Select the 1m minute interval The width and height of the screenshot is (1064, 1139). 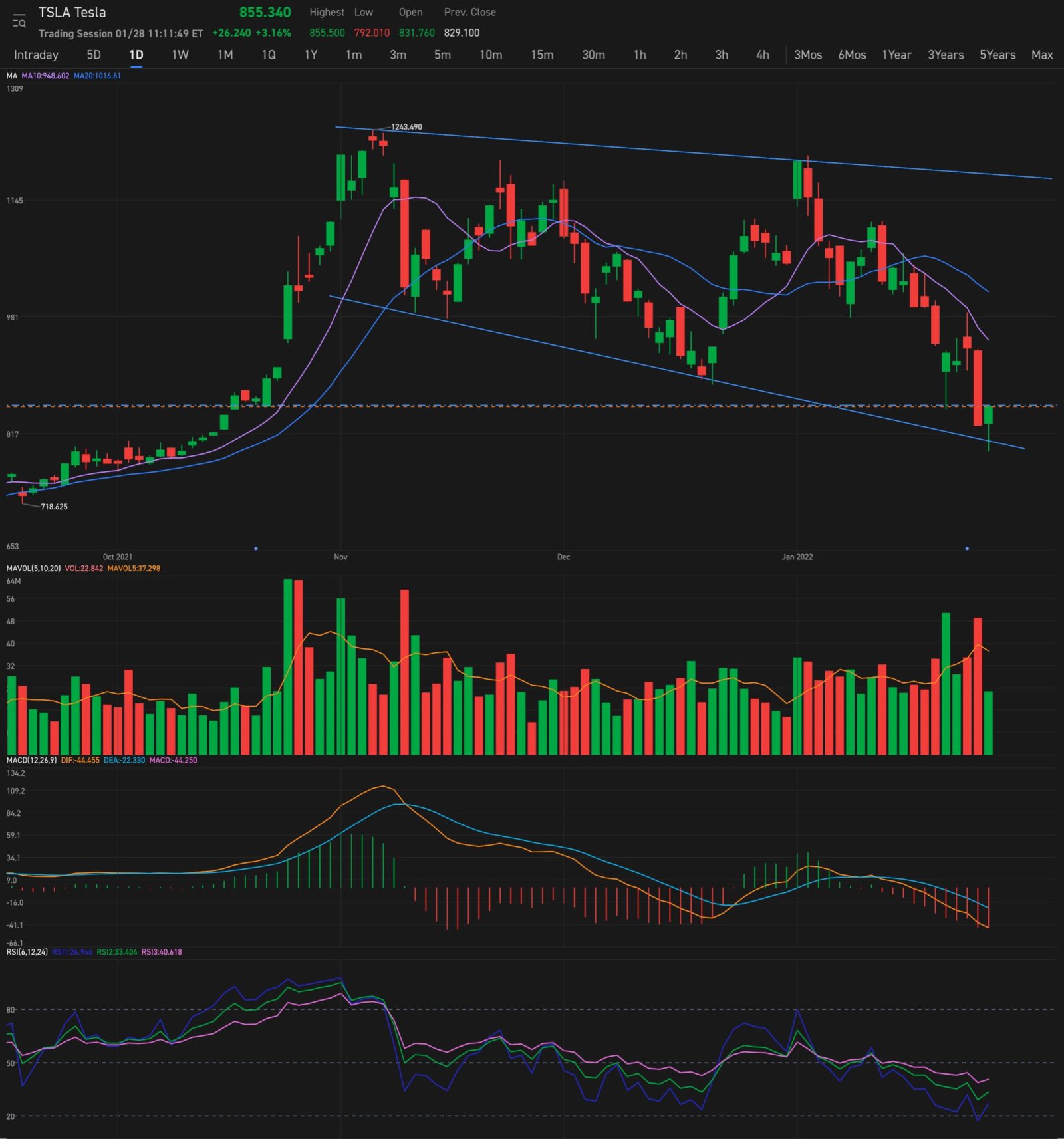click(x=354, y=55)
